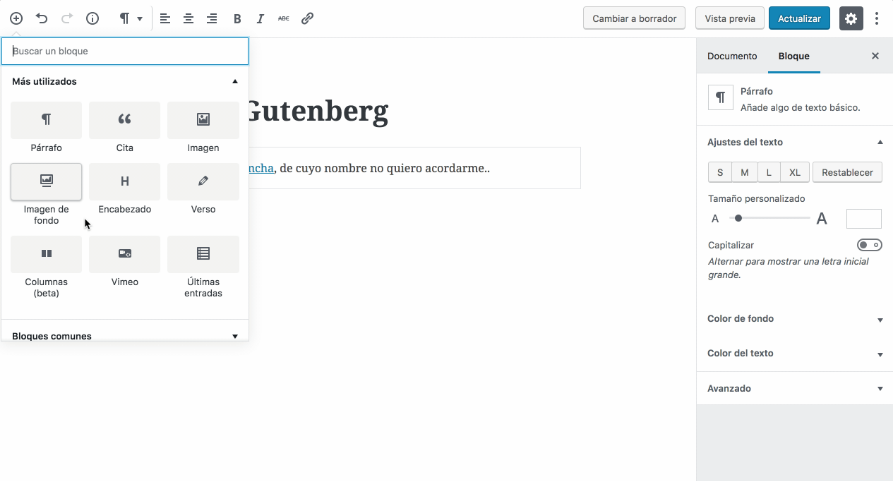Set font size to M
Image resolution: width=893 pixels, height=481 pixels.
coord(744,172)
